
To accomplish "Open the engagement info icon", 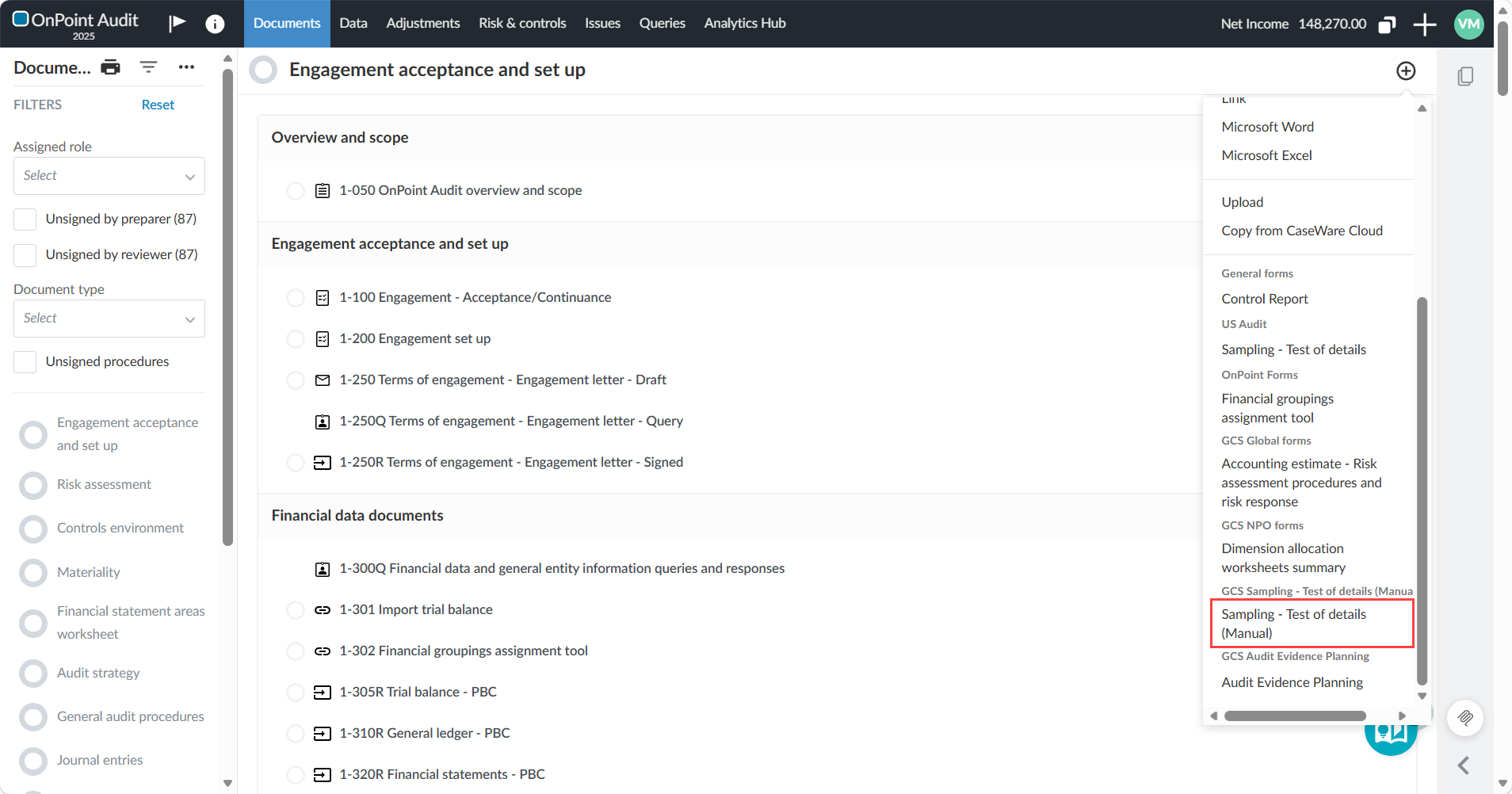I will 215,24.
